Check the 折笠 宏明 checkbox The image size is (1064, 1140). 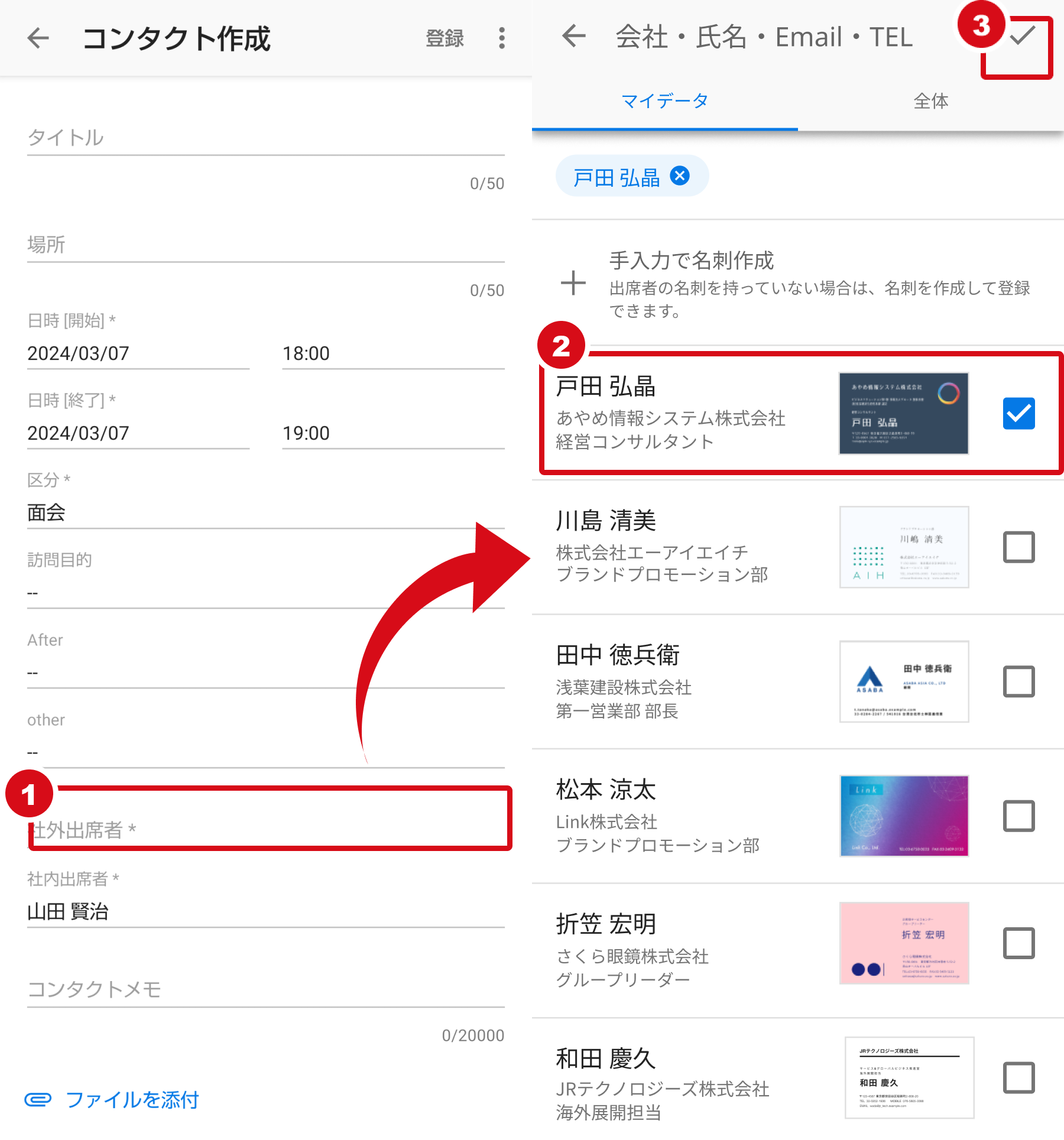1018,943
